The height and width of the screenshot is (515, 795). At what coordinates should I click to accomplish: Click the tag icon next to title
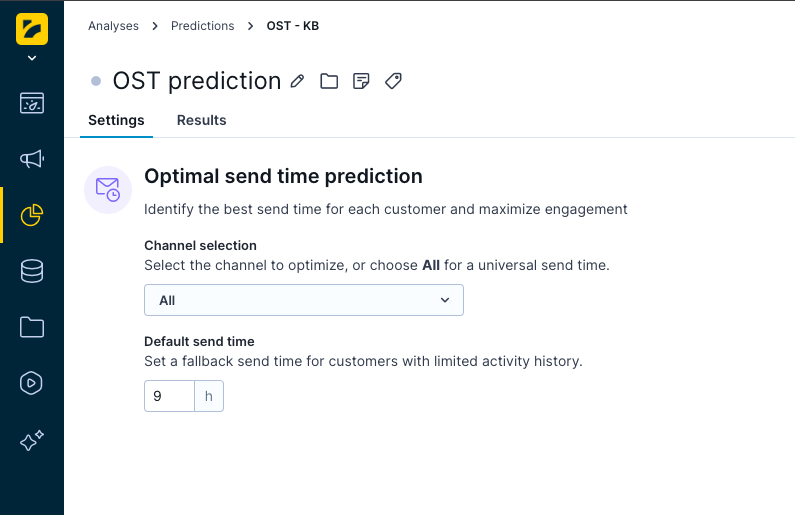click(393, 81)
